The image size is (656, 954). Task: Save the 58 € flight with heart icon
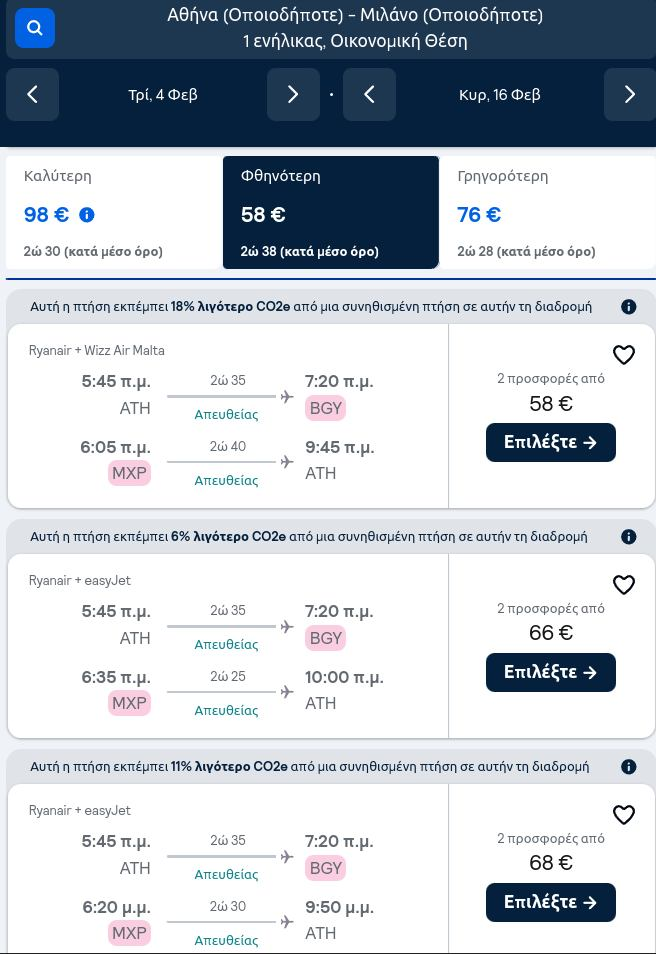pos(624,355)
